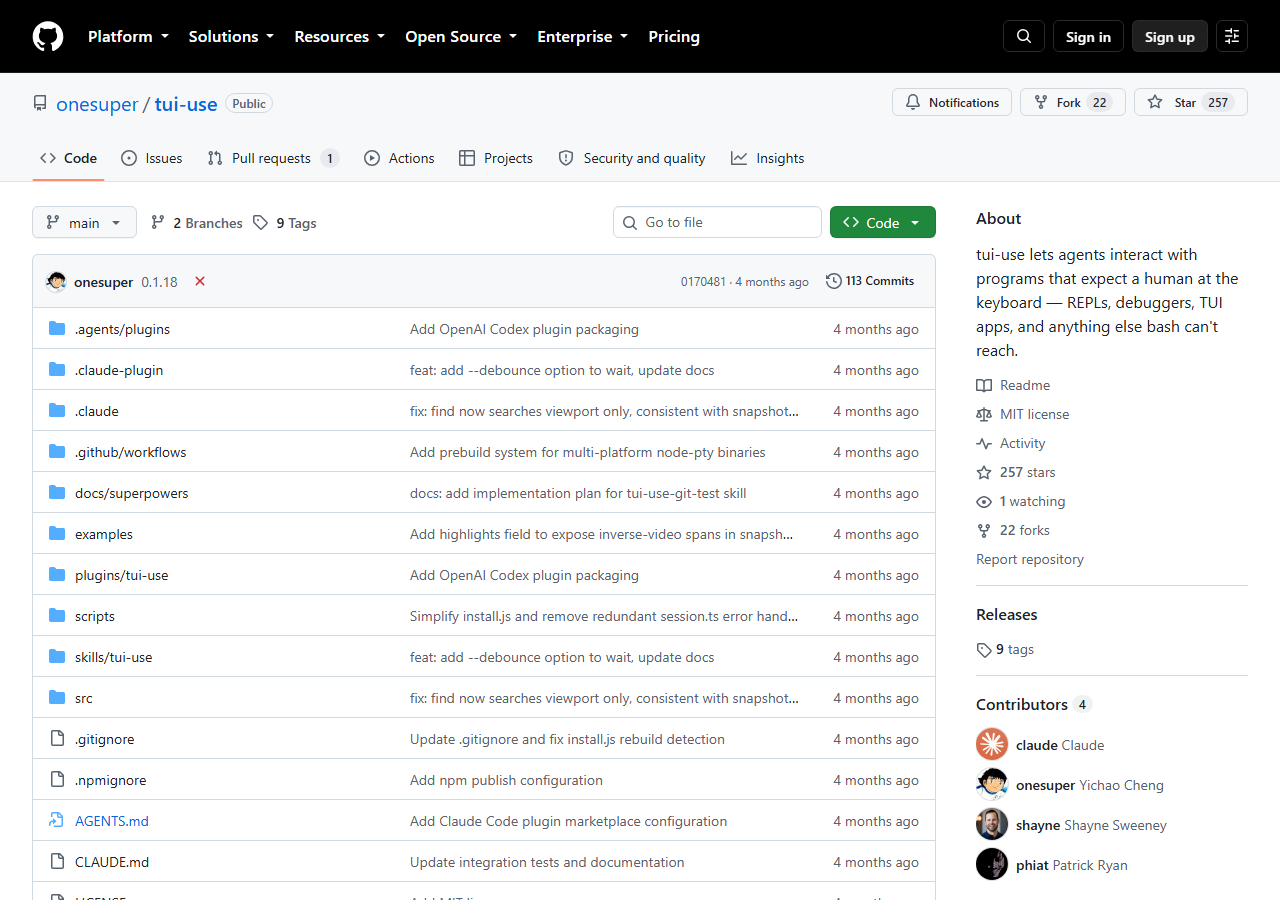This screenshot has width=1280, height=900.
Task: Expand the Resources menu
Action: (339, 37)
